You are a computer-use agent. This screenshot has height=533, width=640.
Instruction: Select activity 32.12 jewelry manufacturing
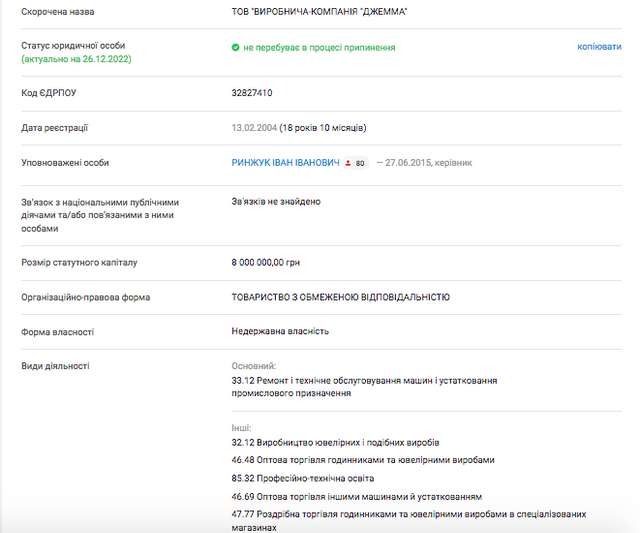point(335,442)
